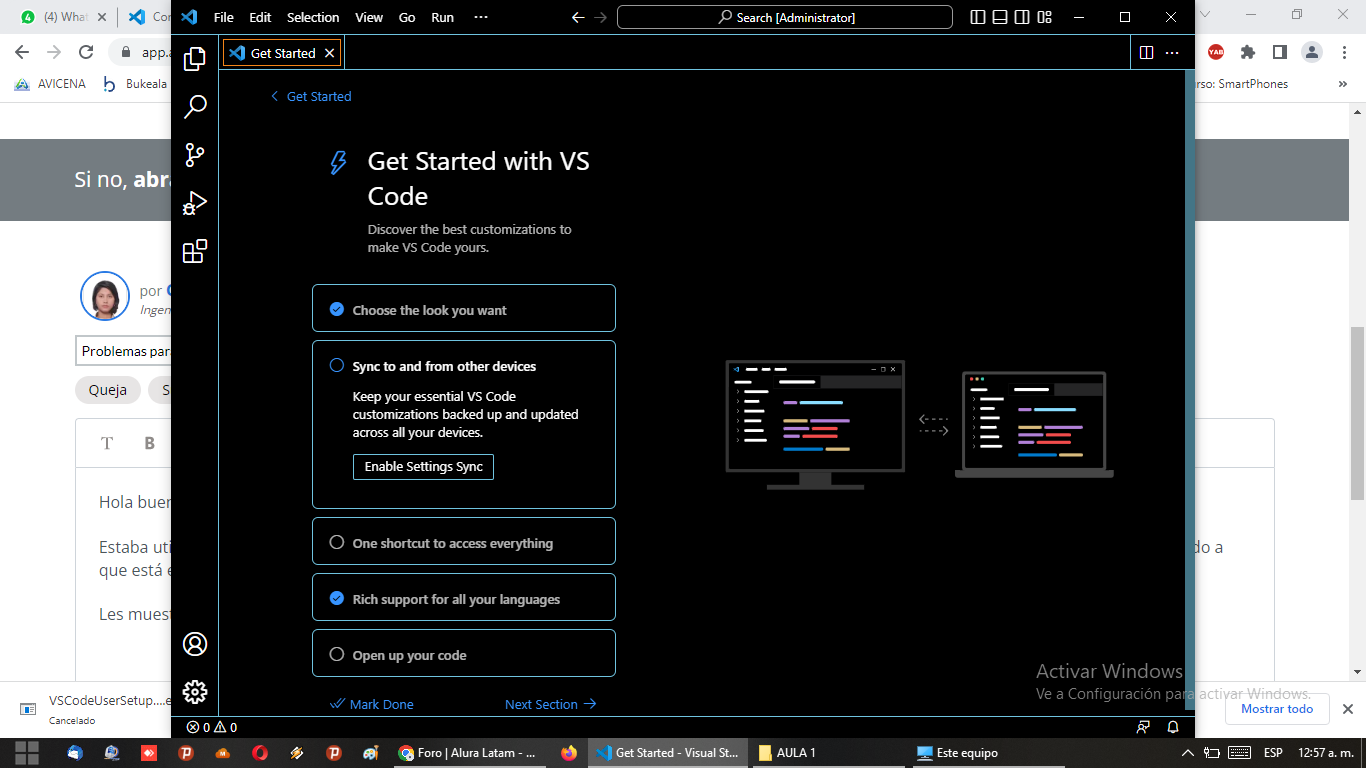Click Next Section link
Image resolution: width=1366 pixels, height=768 pixels.
(x=551, y=704)
